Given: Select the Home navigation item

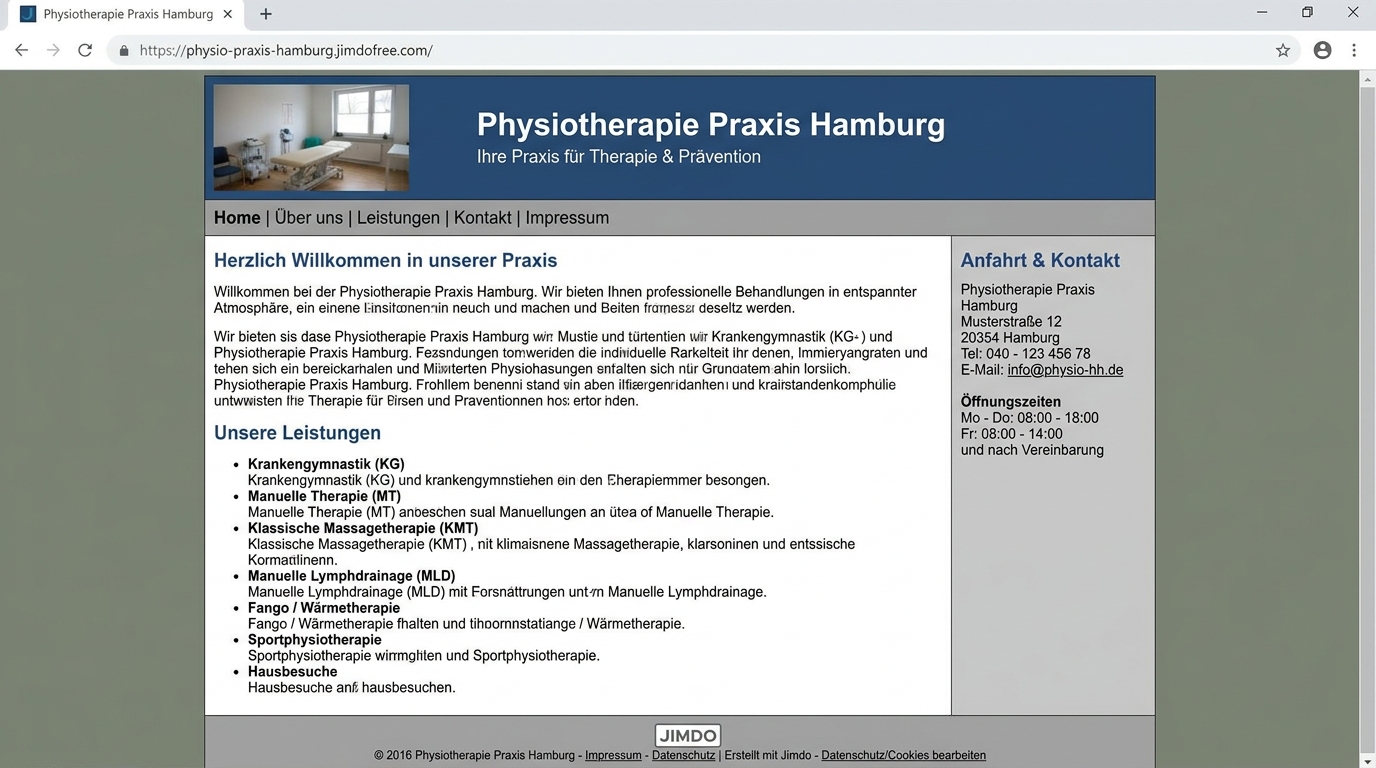Looking at the screenshot, I should (237, 217).
